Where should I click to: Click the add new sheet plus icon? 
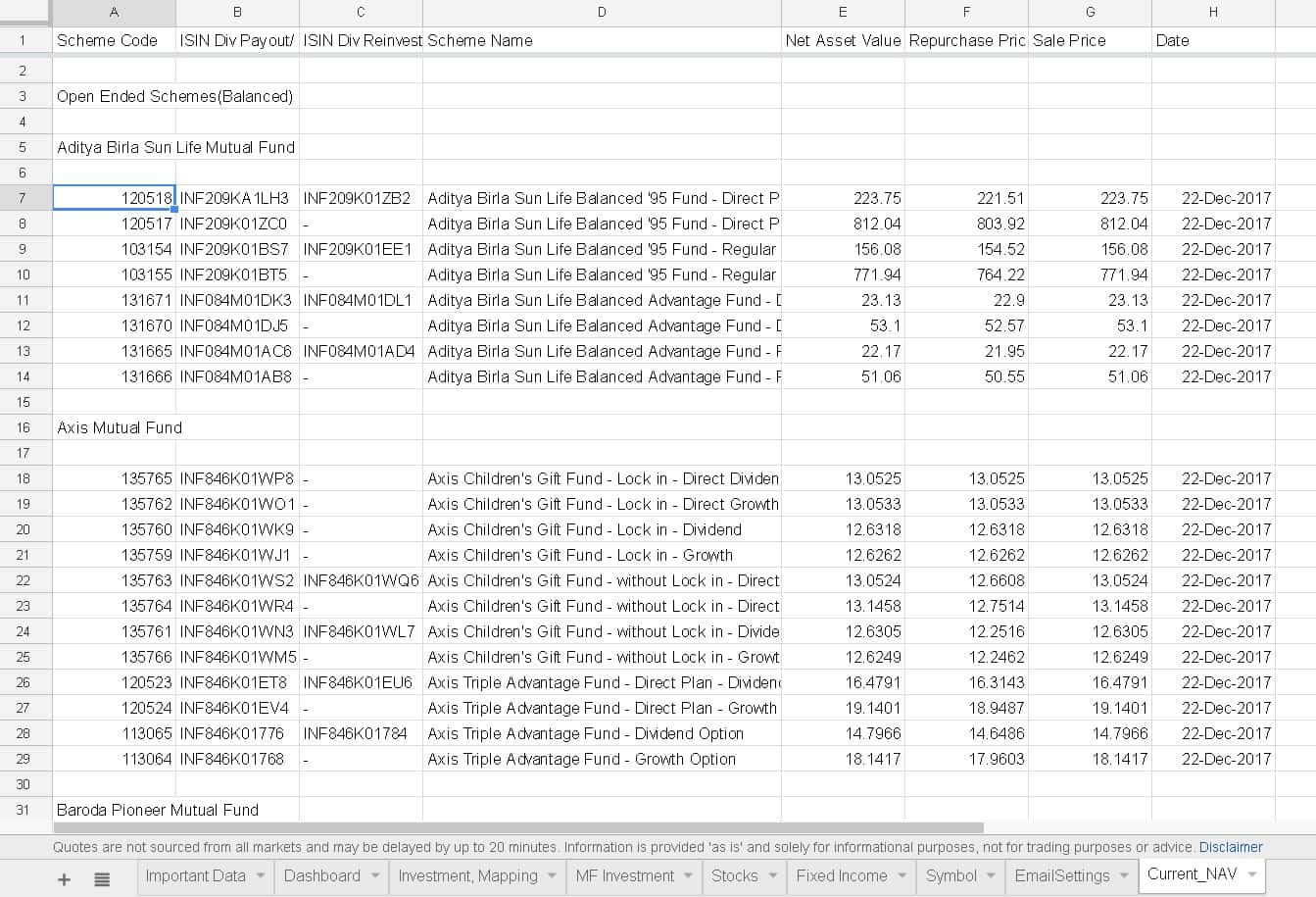pyautogui.click(x=64, y=879)
